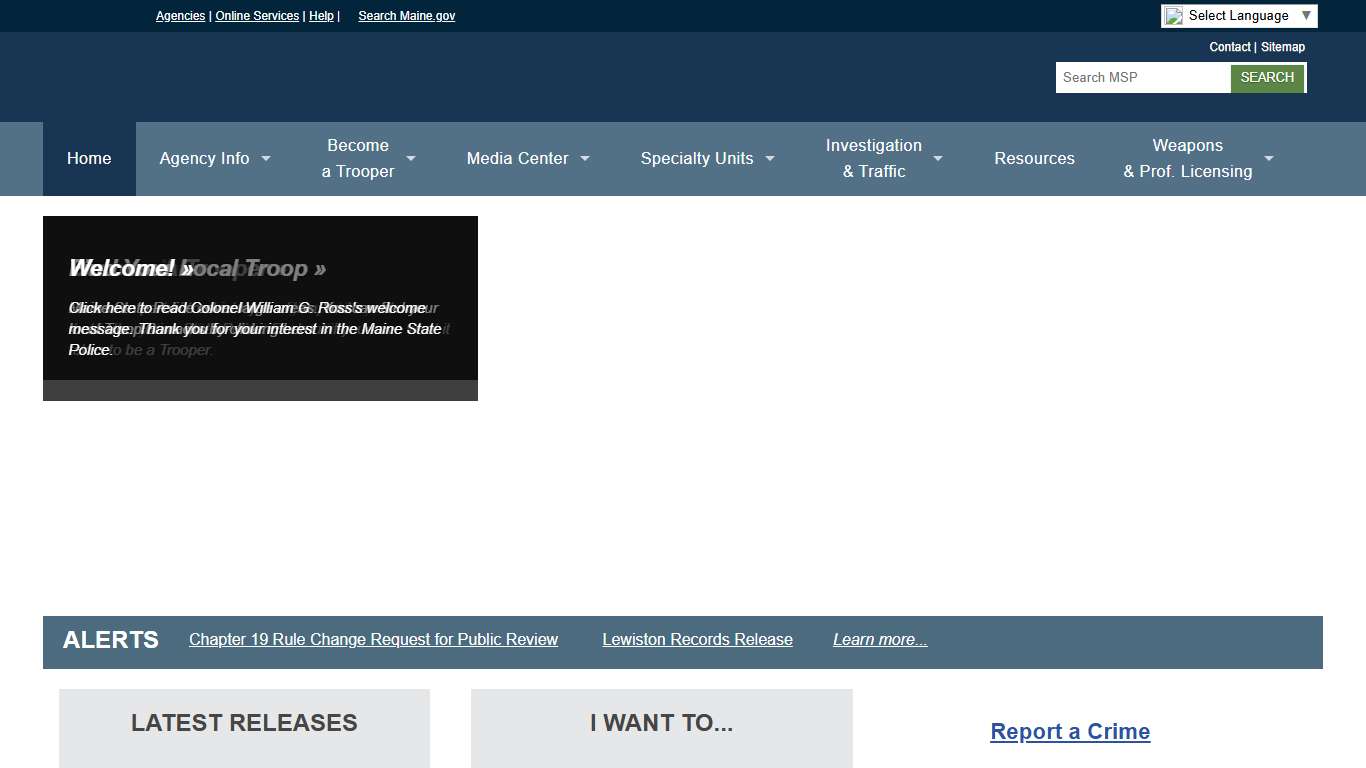Image resolution: width=1366 pixels, height=768 pixels.
Task: Go to the Home tab
Action: point(89,159)
